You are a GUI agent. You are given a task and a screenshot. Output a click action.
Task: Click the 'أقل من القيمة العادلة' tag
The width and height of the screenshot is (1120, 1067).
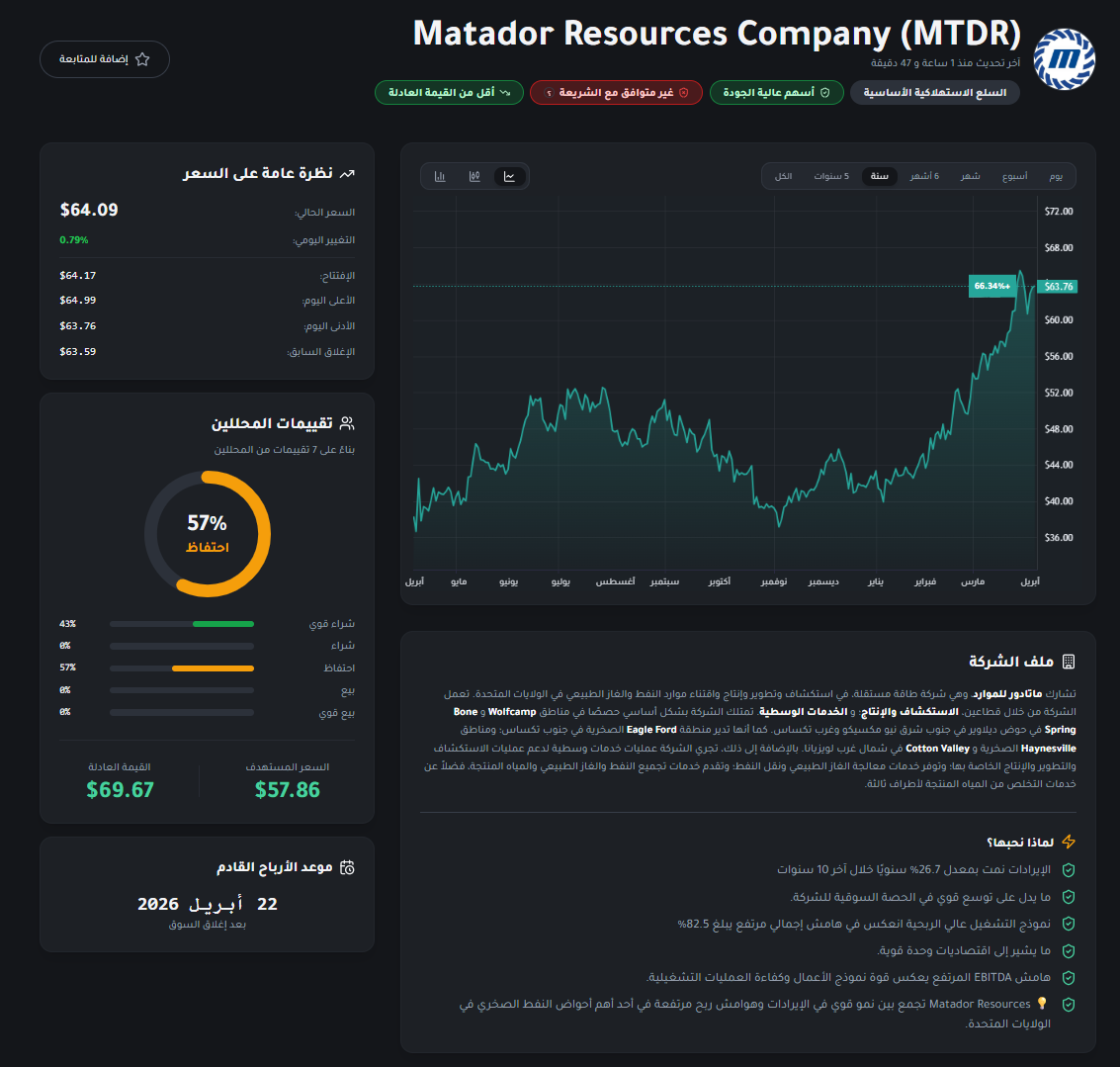click(450, 93)
